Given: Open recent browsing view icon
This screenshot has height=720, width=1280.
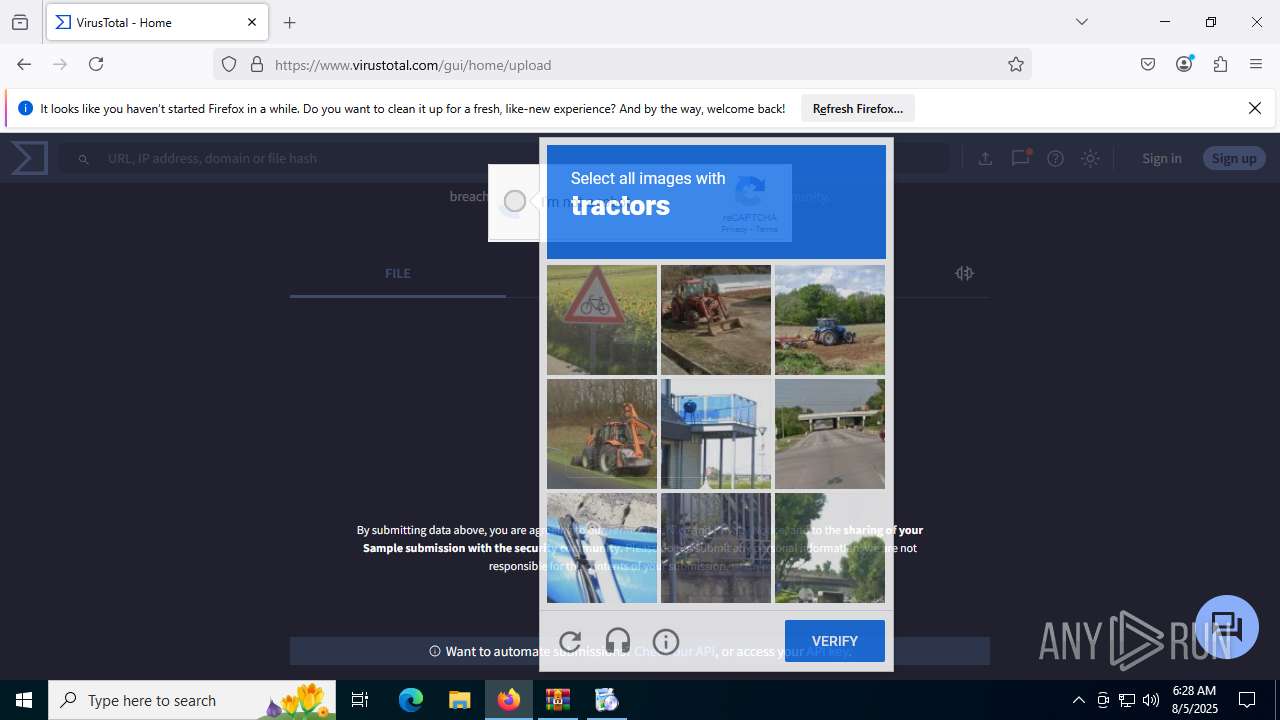Looking at the screenshot, I should coord(20,22).
